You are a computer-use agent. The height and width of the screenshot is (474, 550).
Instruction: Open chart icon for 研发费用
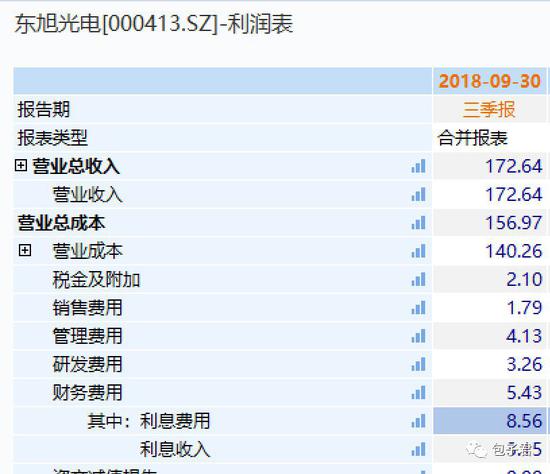coord(418,365)
